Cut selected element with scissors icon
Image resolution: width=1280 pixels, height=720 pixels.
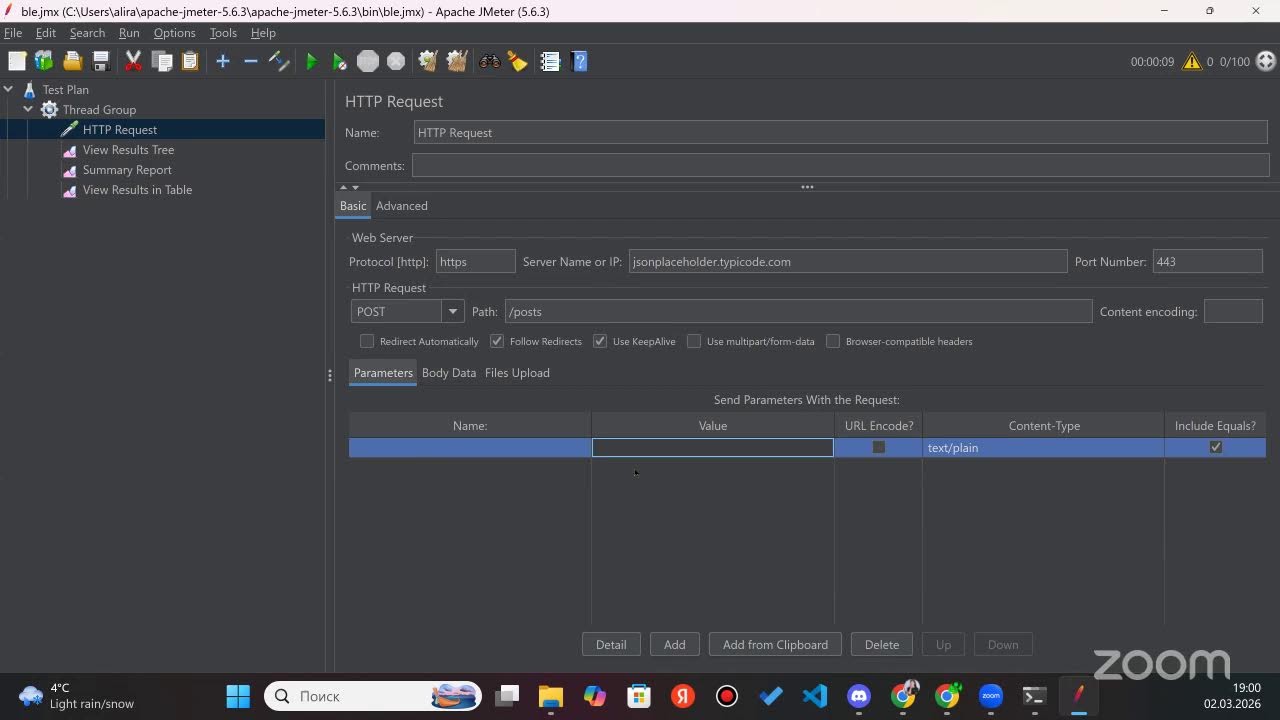tap(133, 61)
